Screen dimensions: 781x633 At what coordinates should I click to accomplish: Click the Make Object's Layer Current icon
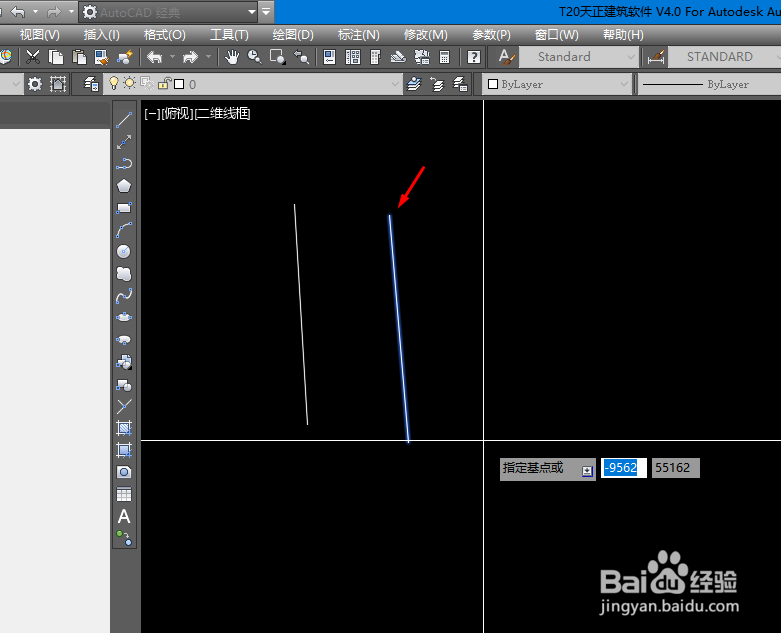click(x=414, y=84)
